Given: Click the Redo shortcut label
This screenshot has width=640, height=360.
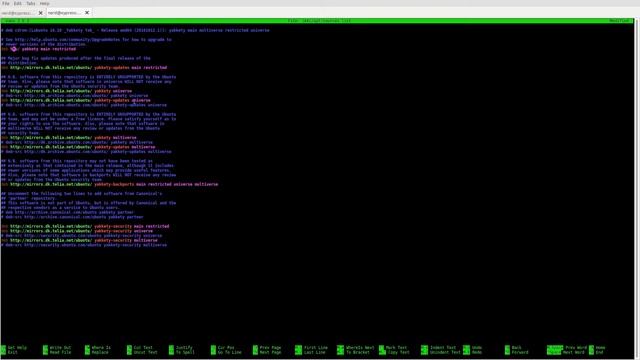Looking at the screenshot, I should [476, 352].
